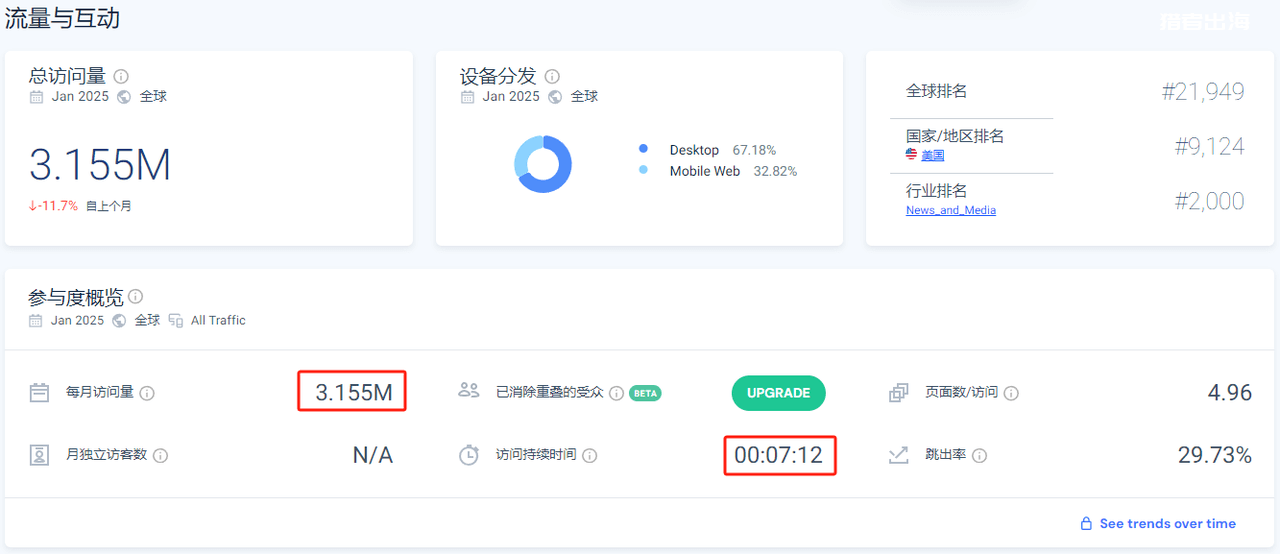Screen dimensions: 1280x554
Task: Click globe icon in 参与度概览 header
Action: point(120,321)
